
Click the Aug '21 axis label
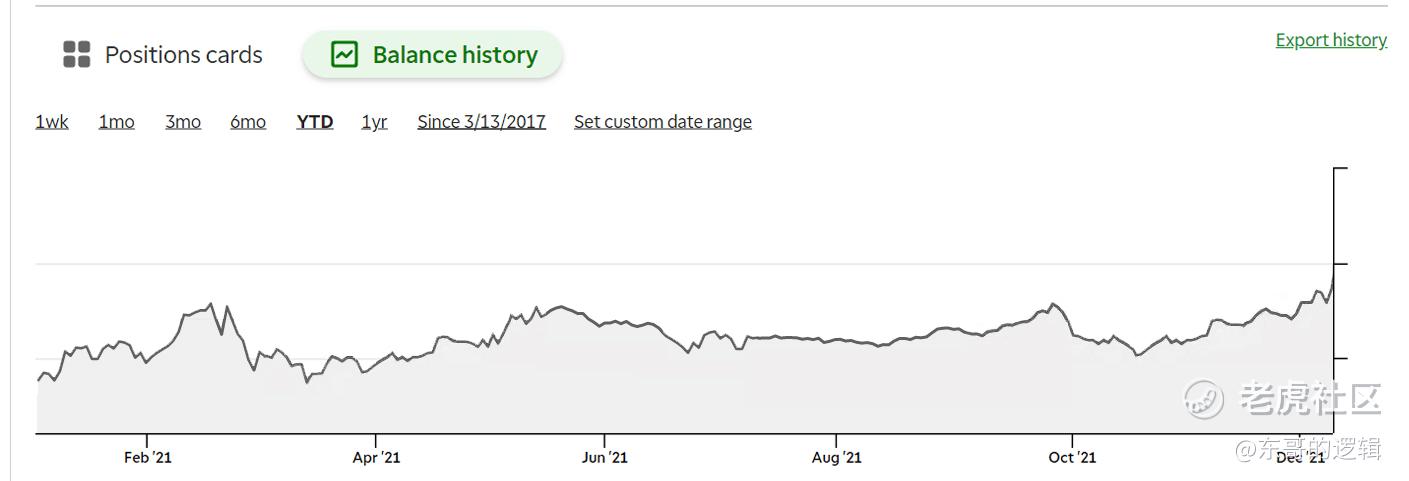[x=836, y=457]
